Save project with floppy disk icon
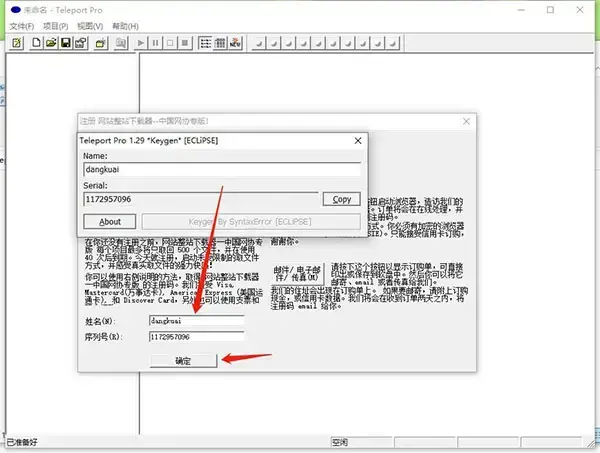Image resolution: width=600 pixels, height=453 pixels. 66,43
